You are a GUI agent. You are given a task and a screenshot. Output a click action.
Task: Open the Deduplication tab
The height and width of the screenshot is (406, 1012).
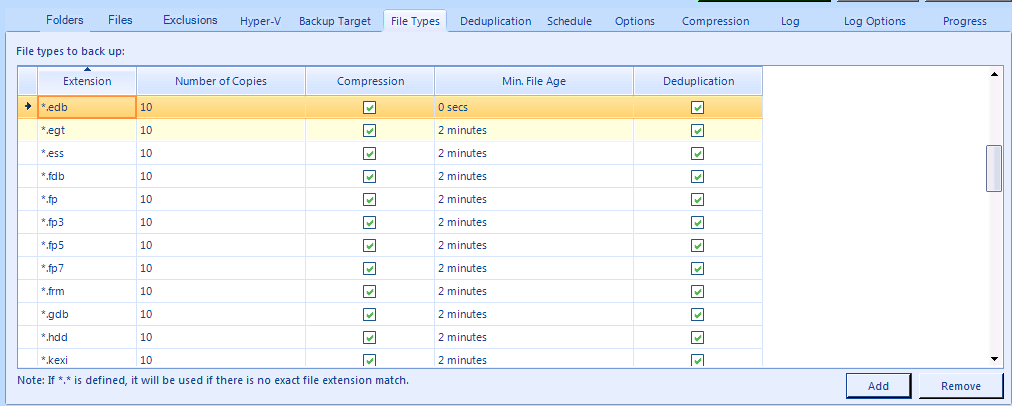(495, 21)
